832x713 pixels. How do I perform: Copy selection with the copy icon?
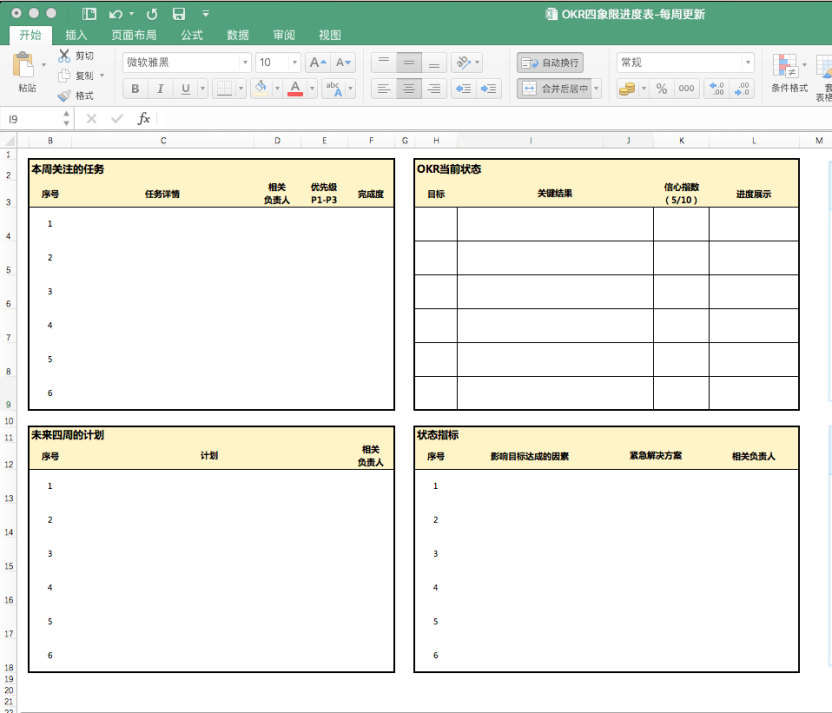[x=64, y=75]
